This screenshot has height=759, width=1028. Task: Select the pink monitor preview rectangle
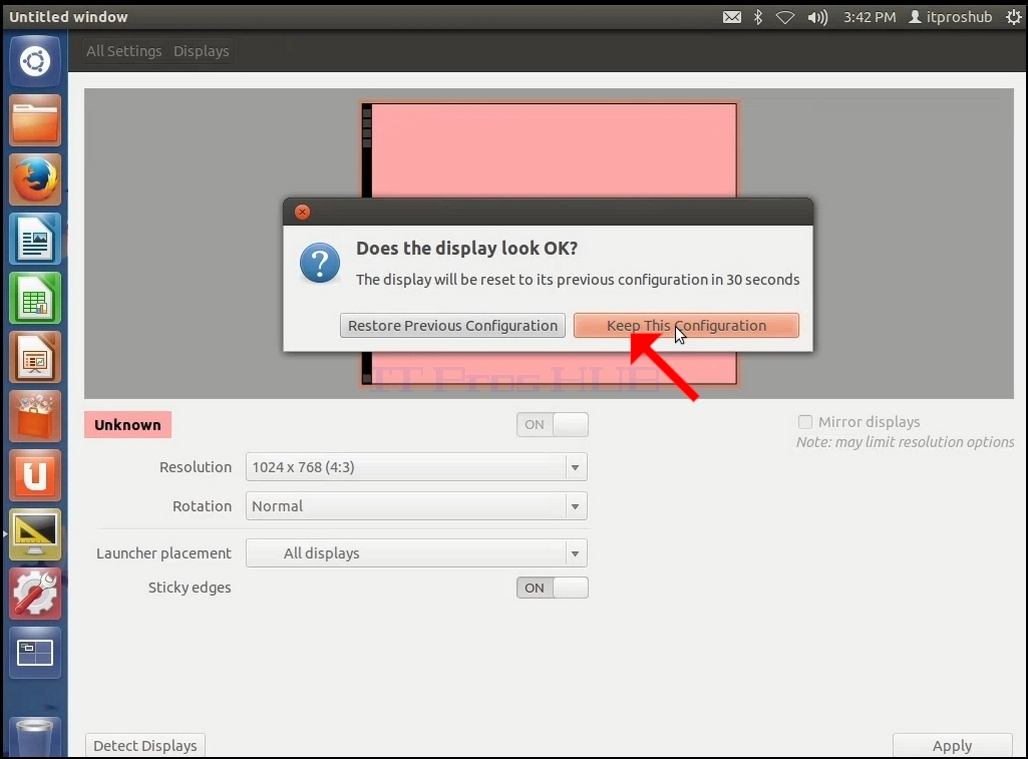tap(549, 150)
